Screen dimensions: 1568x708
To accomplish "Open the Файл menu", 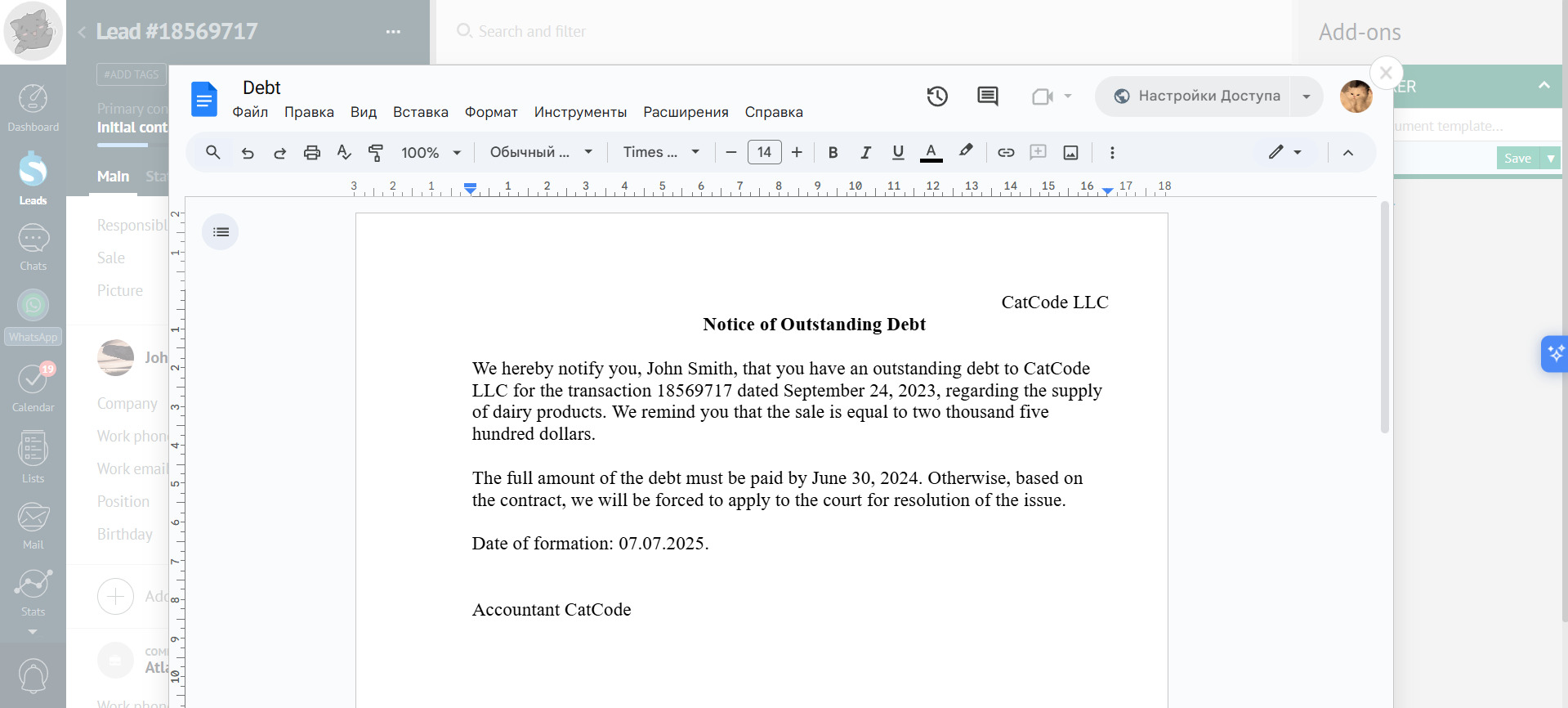I will pos(250,112).
